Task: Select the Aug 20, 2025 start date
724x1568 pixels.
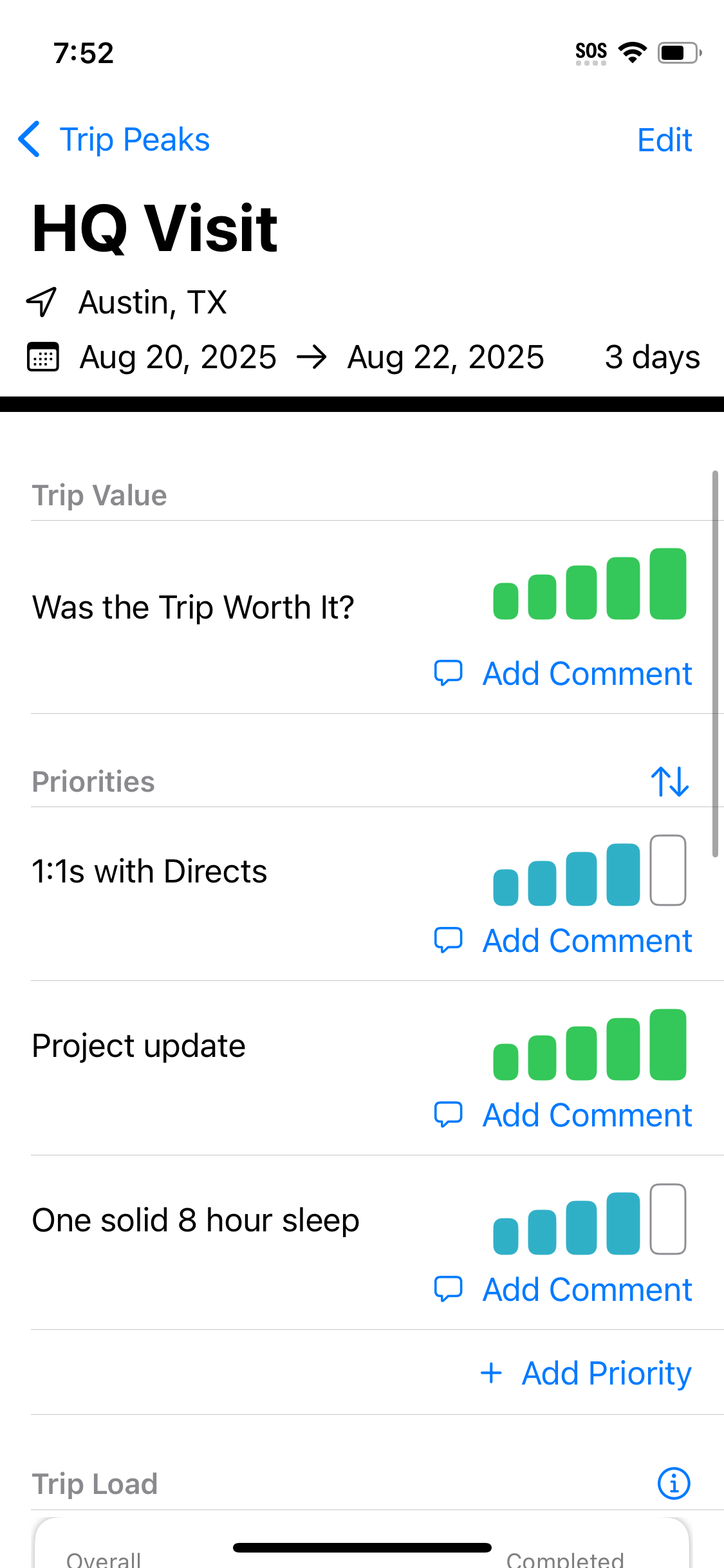Action: pyautogui.click(x=178, y=357)
